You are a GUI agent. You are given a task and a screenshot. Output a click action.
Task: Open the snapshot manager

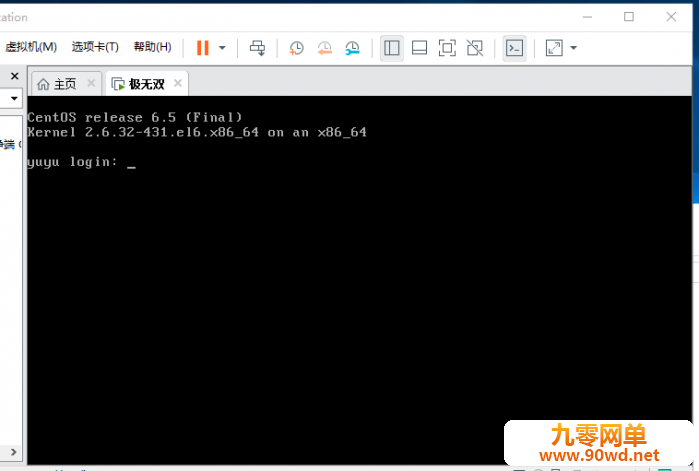tap(352, 48)
